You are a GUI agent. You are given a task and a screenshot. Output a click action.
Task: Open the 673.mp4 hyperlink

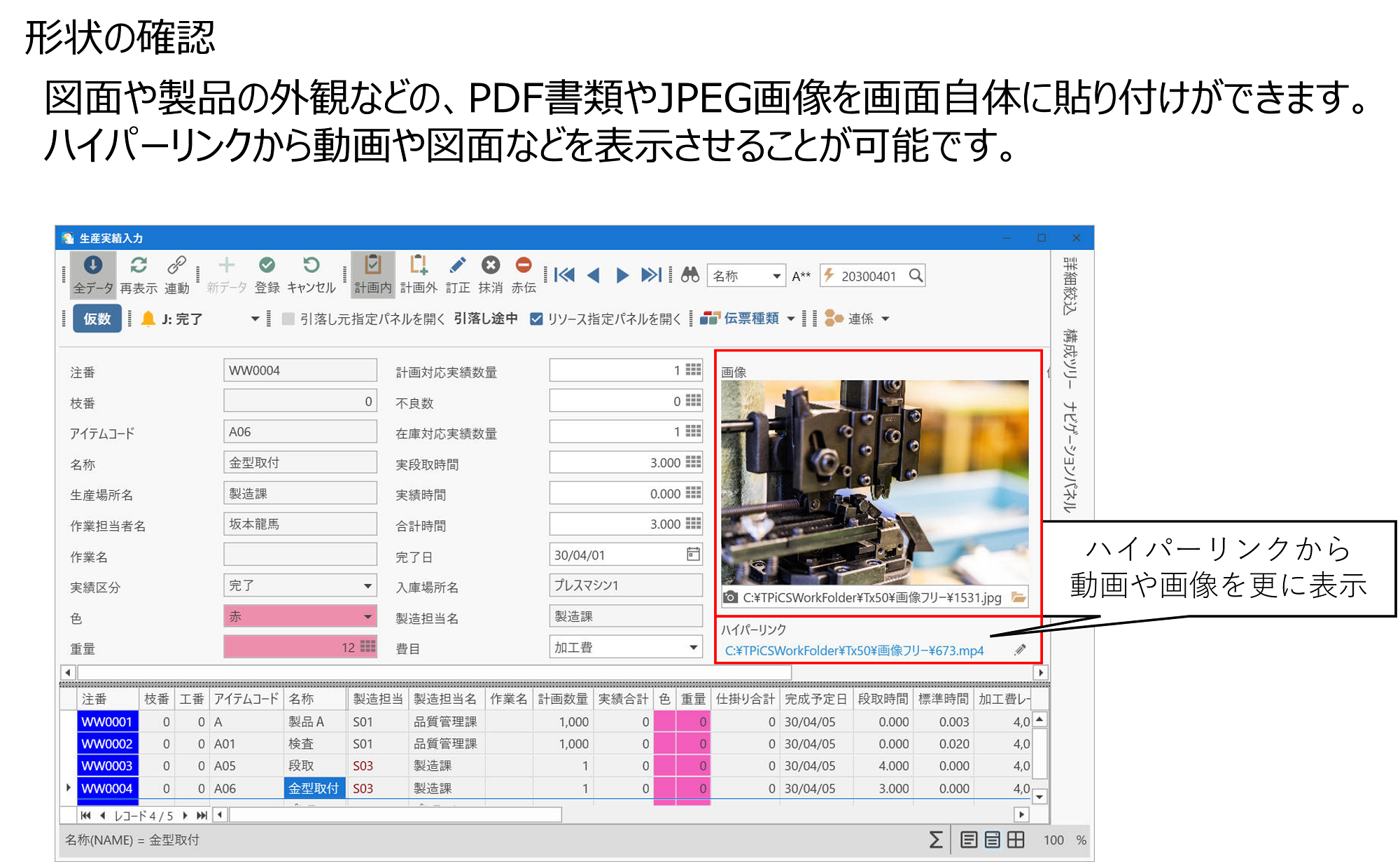(854, 651)
